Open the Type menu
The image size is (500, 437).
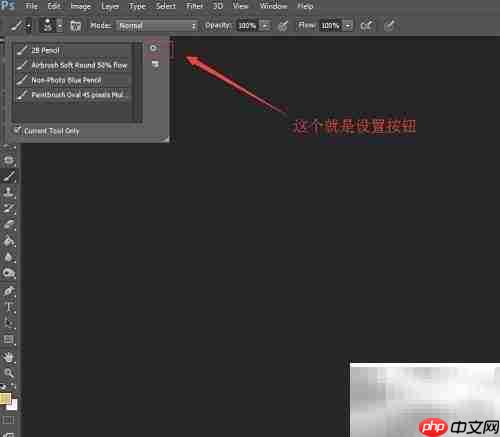(137, 6)
